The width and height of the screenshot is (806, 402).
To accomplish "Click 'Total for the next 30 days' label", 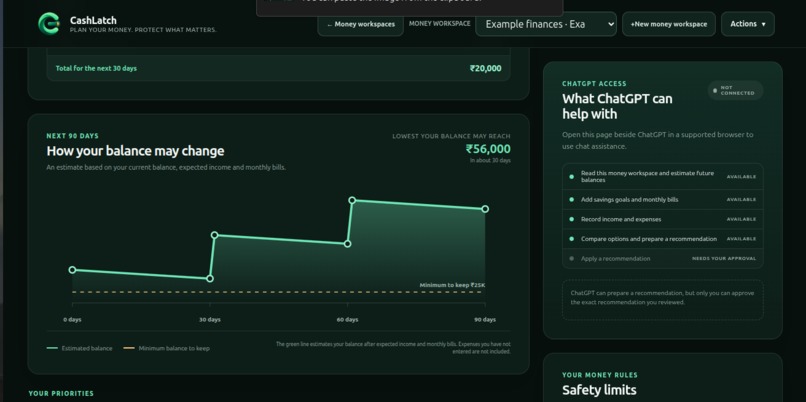I will [96, 68].
